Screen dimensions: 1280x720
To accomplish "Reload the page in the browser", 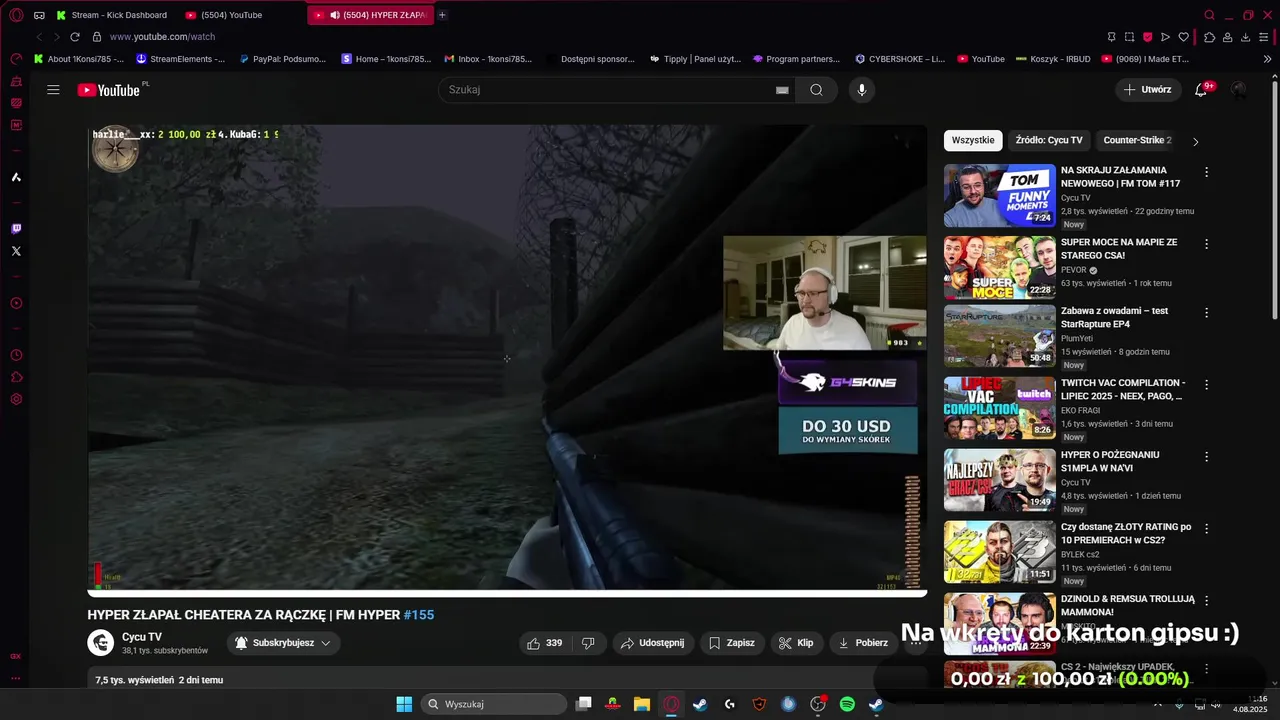I will pos(74,37).
